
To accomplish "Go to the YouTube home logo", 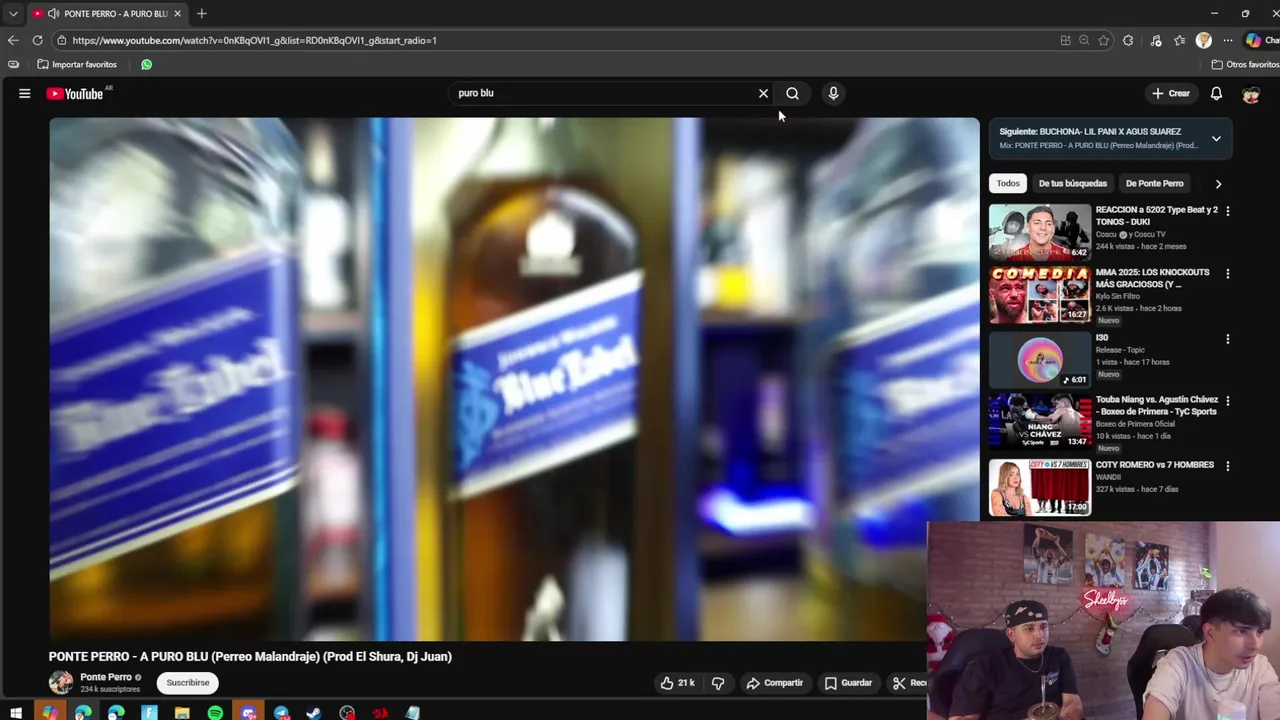I will coord(75,93).
